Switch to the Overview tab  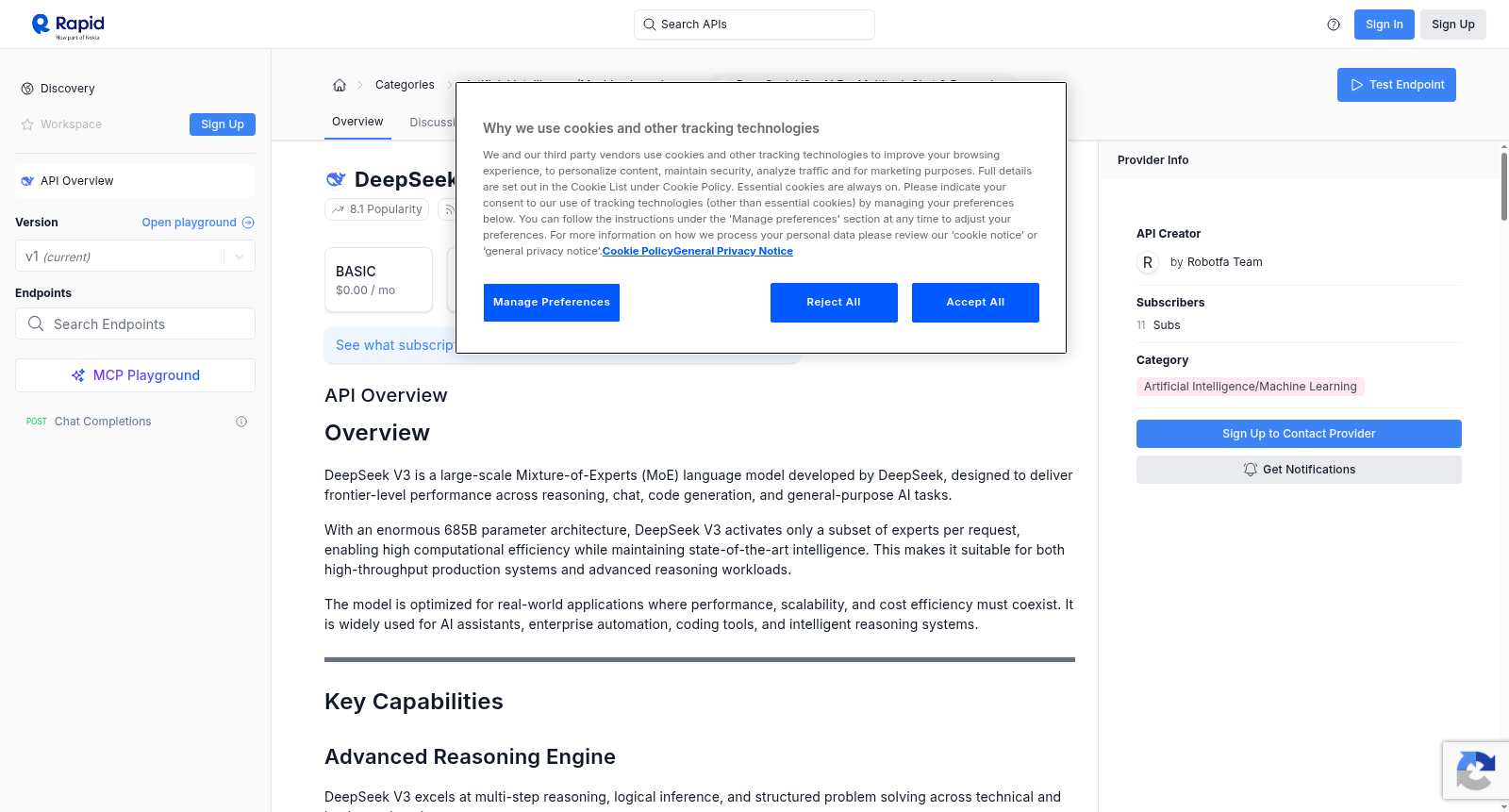tap(357, 122)
